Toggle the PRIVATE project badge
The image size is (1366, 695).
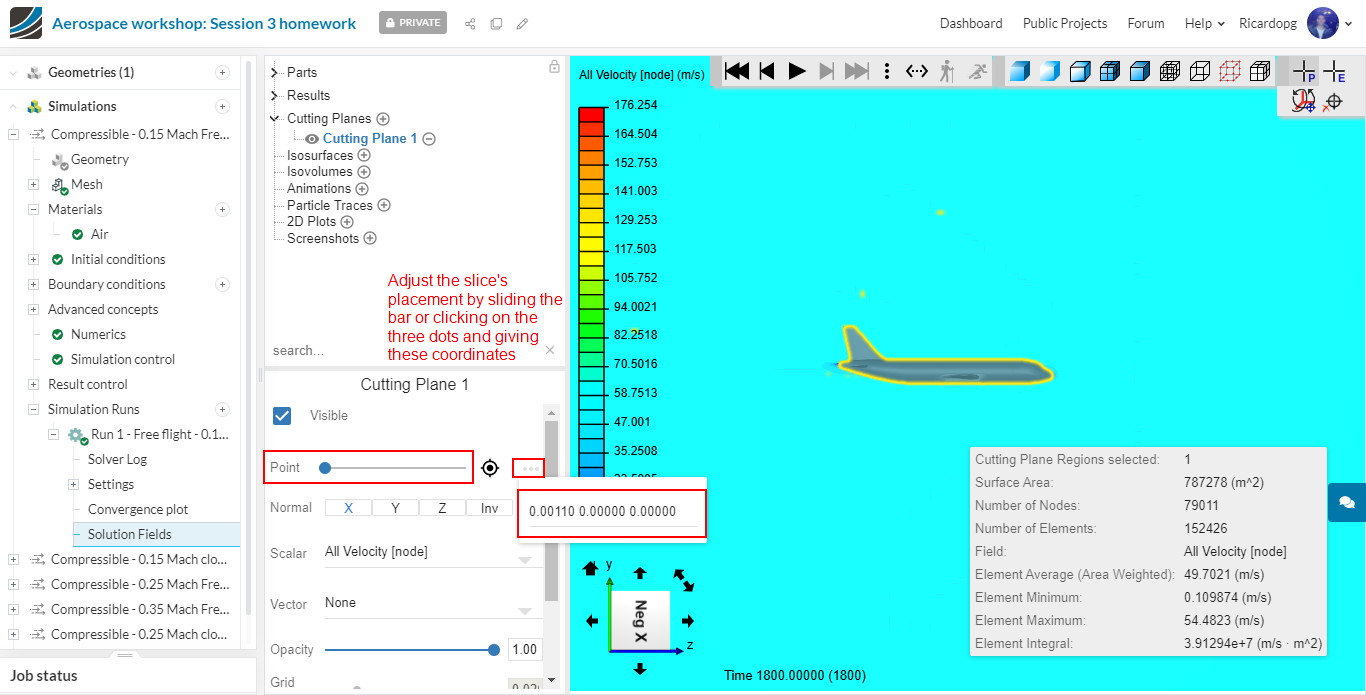point(413,23)
